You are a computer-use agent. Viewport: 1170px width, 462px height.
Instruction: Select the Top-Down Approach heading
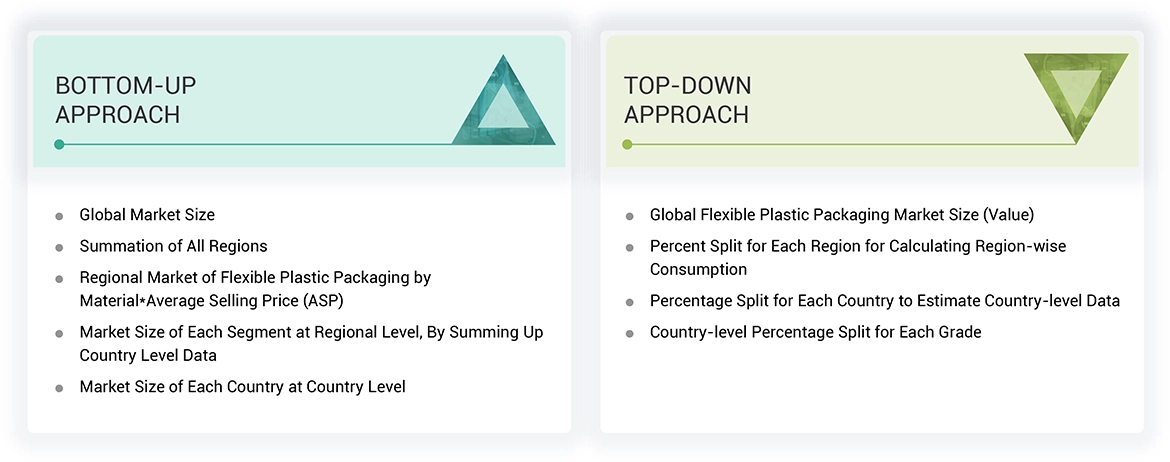(687, 100)
